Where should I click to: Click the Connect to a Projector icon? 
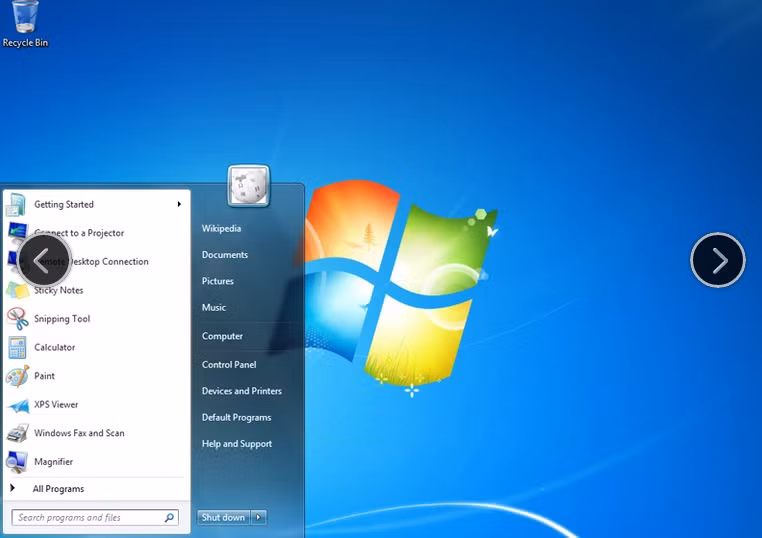(17, 231)
